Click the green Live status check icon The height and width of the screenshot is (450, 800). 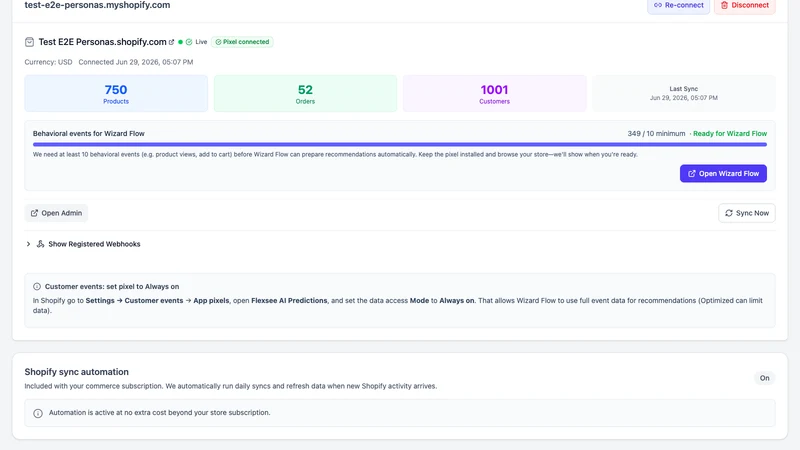189,42
